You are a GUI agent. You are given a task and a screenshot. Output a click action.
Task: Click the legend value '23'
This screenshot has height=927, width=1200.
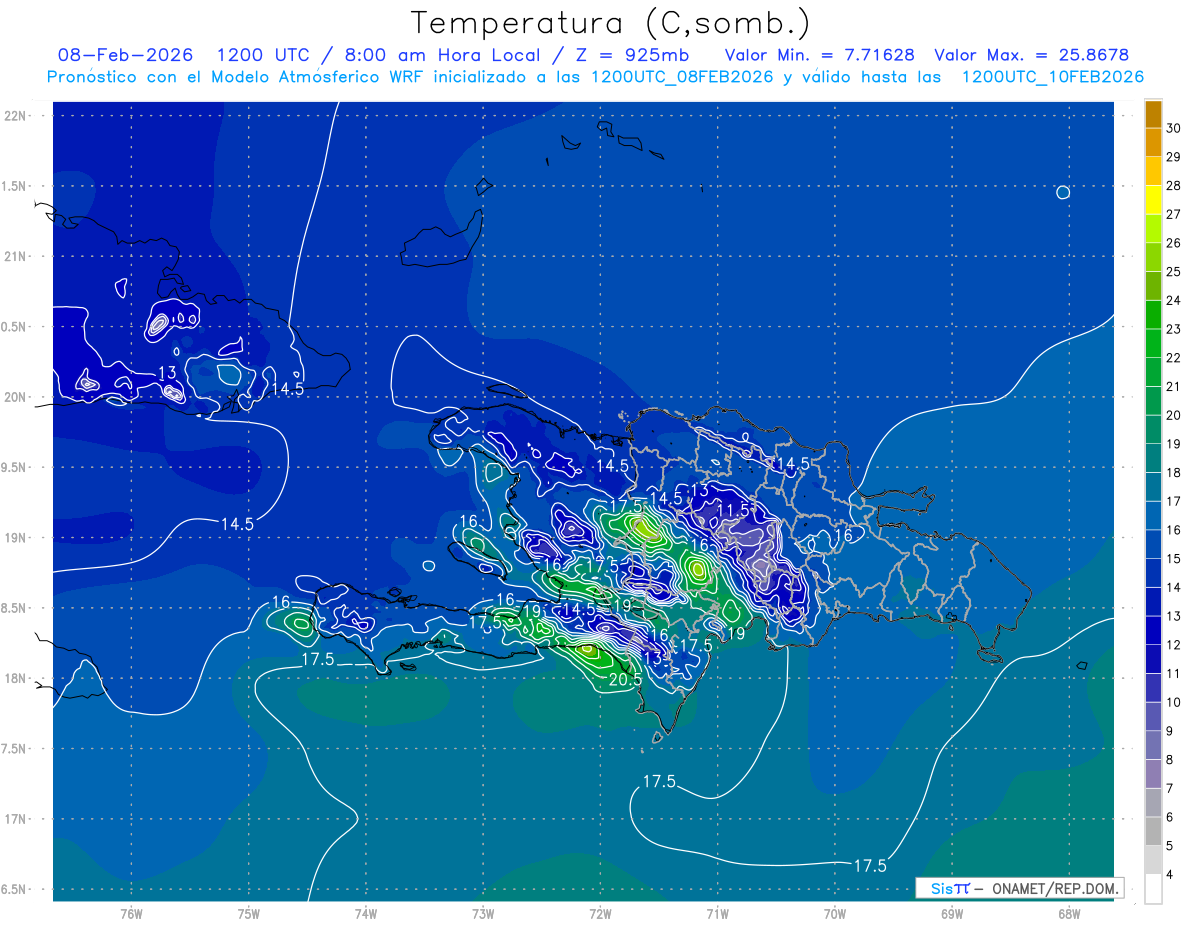(x=1173, y=329)
